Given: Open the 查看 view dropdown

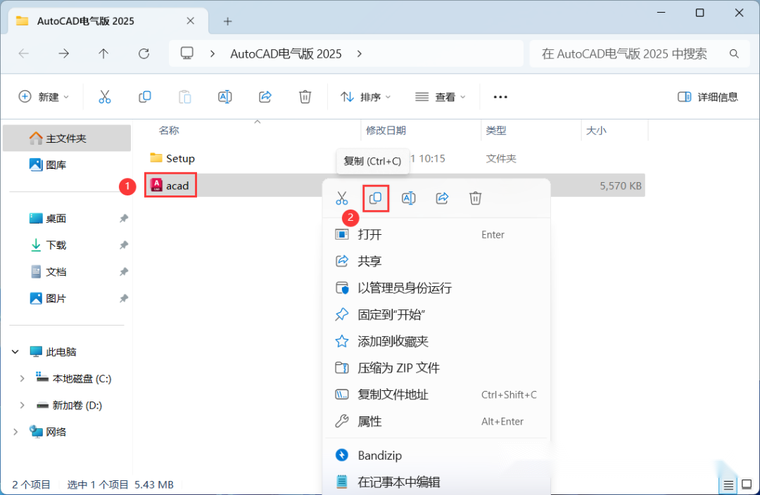Looking at the screenshot, I should (x=440, y=97).
